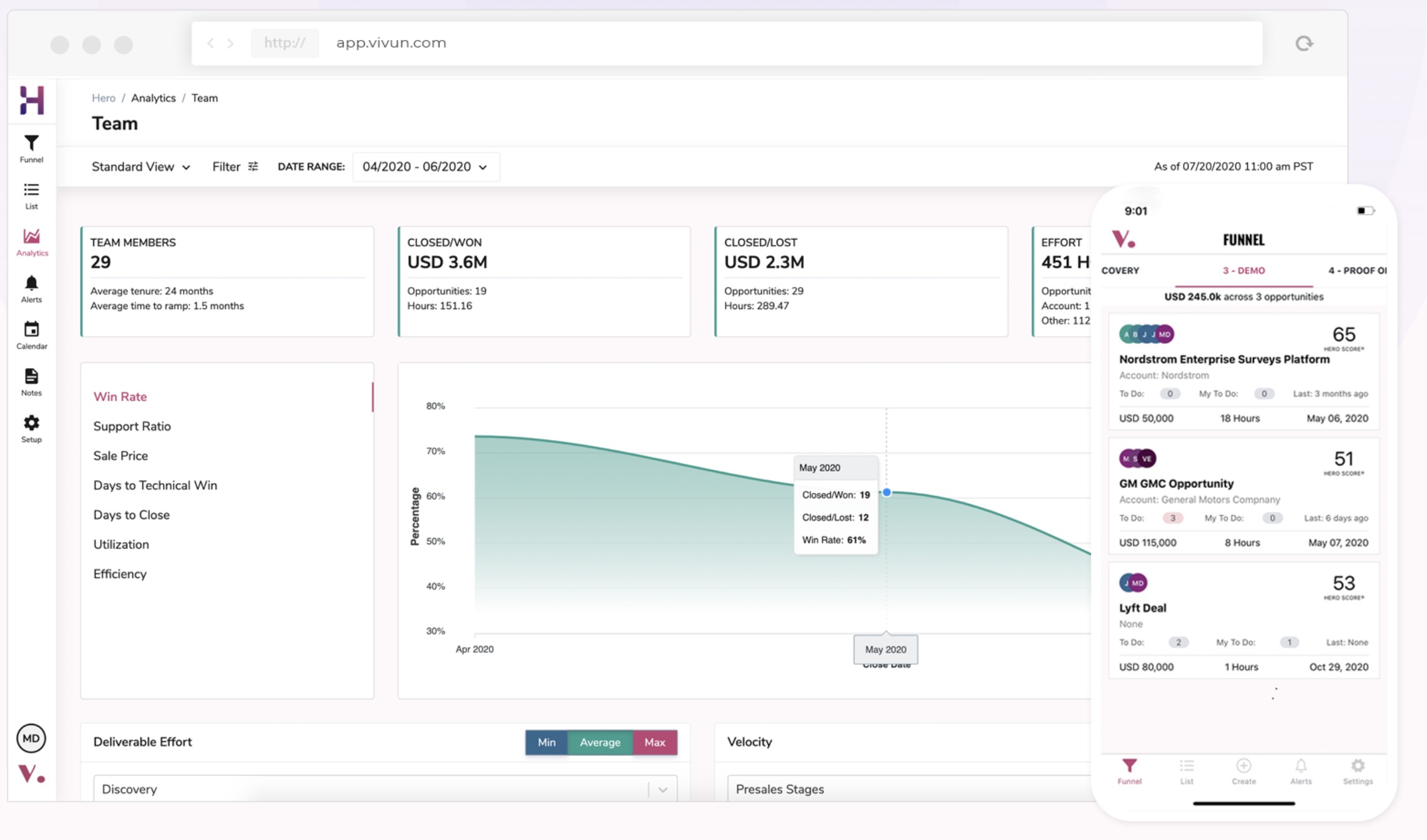1427x840 pixels.
Task: Select the Support Ratio metric
Action: point(132,426)
